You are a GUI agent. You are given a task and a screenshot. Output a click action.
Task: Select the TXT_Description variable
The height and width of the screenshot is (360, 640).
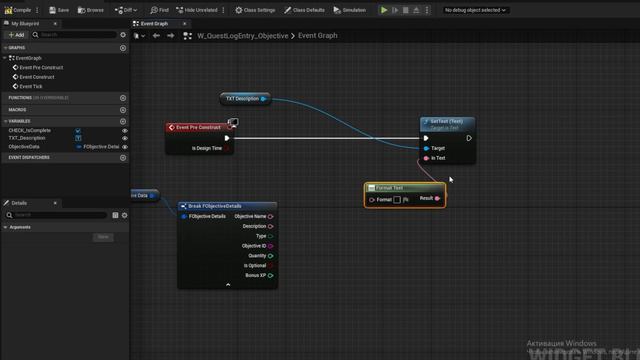(27, 138)
